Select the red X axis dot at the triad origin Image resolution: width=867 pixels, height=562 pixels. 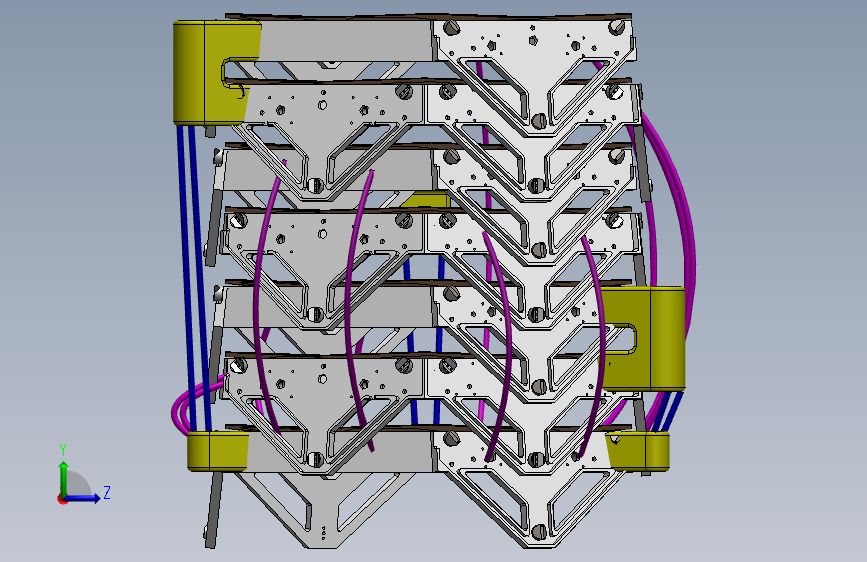point(62,499)
